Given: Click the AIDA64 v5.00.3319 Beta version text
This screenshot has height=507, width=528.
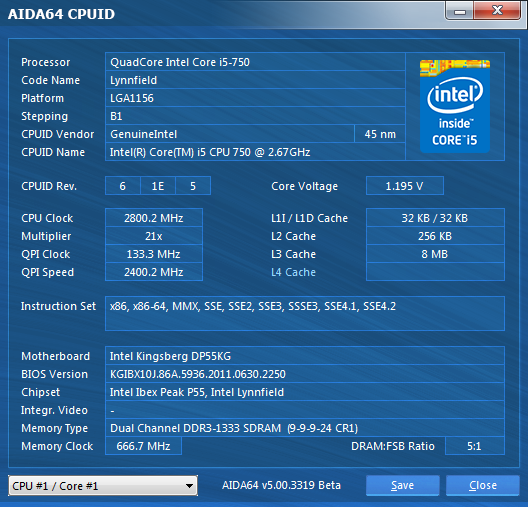Looking at the screenshot, I should pos(282,485).
